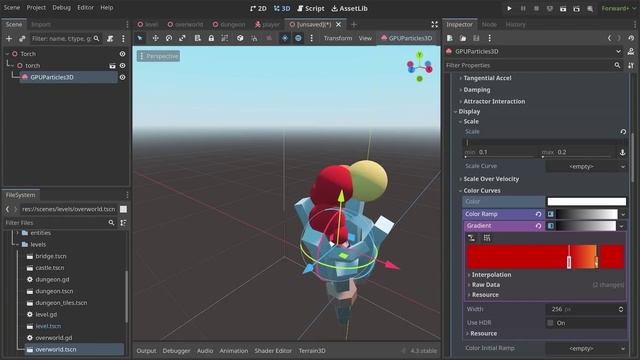The image size is (640, 360).
Task: Enable Use HDR checkbox
Action: pyautogui.click(x=550, y=323)
